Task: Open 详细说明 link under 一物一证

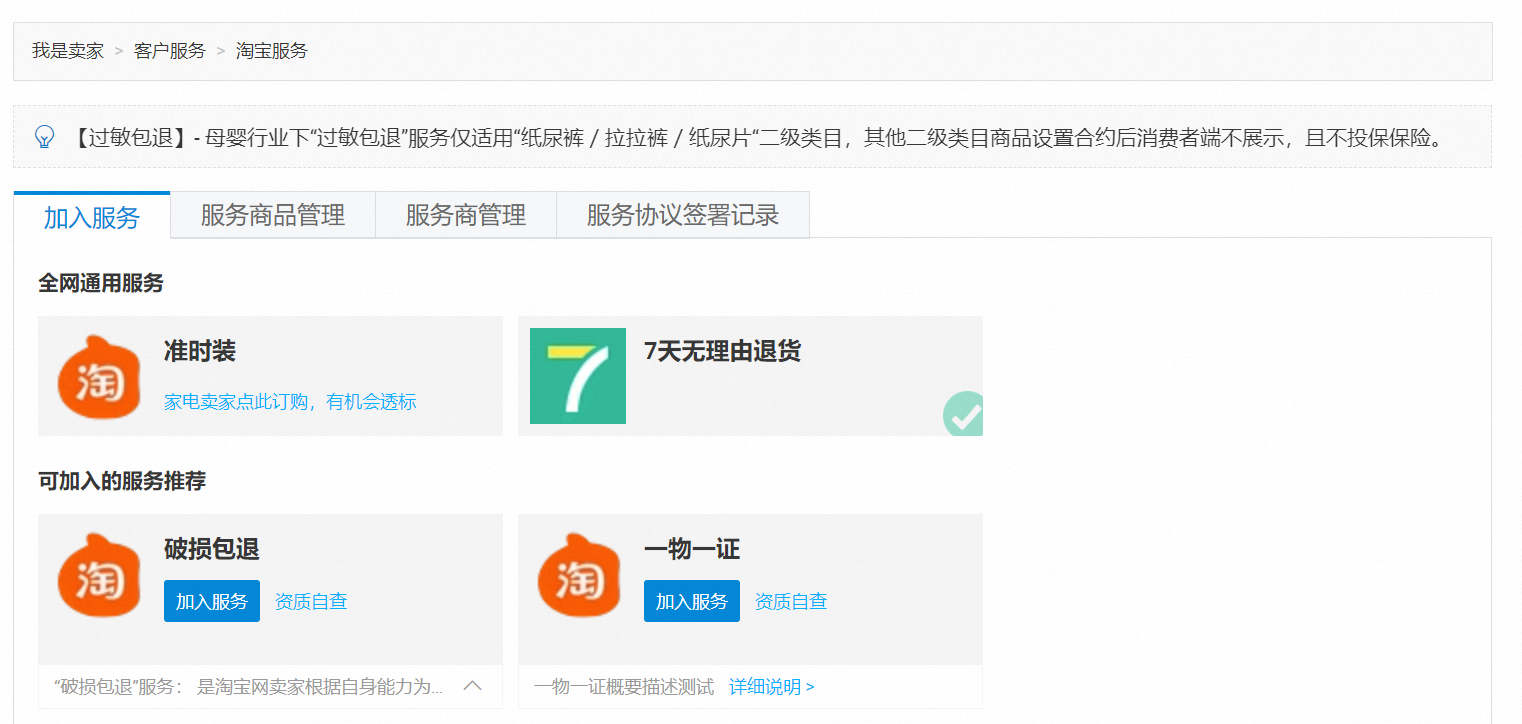Action: 771,687
